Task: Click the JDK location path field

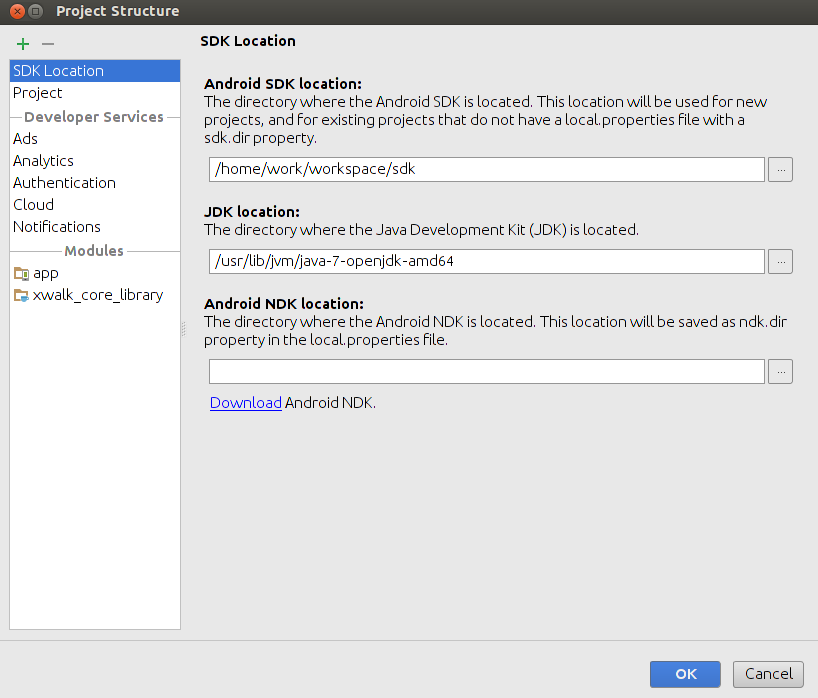Action: 486,261
